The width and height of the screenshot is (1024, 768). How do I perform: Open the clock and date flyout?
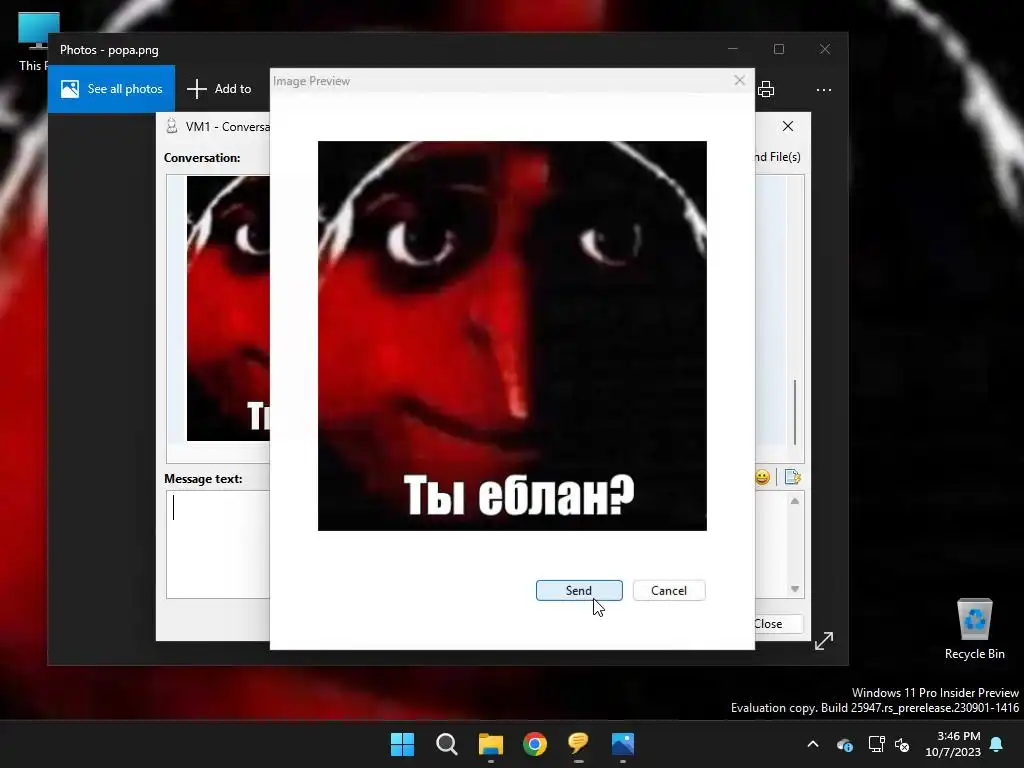[953, 744]
